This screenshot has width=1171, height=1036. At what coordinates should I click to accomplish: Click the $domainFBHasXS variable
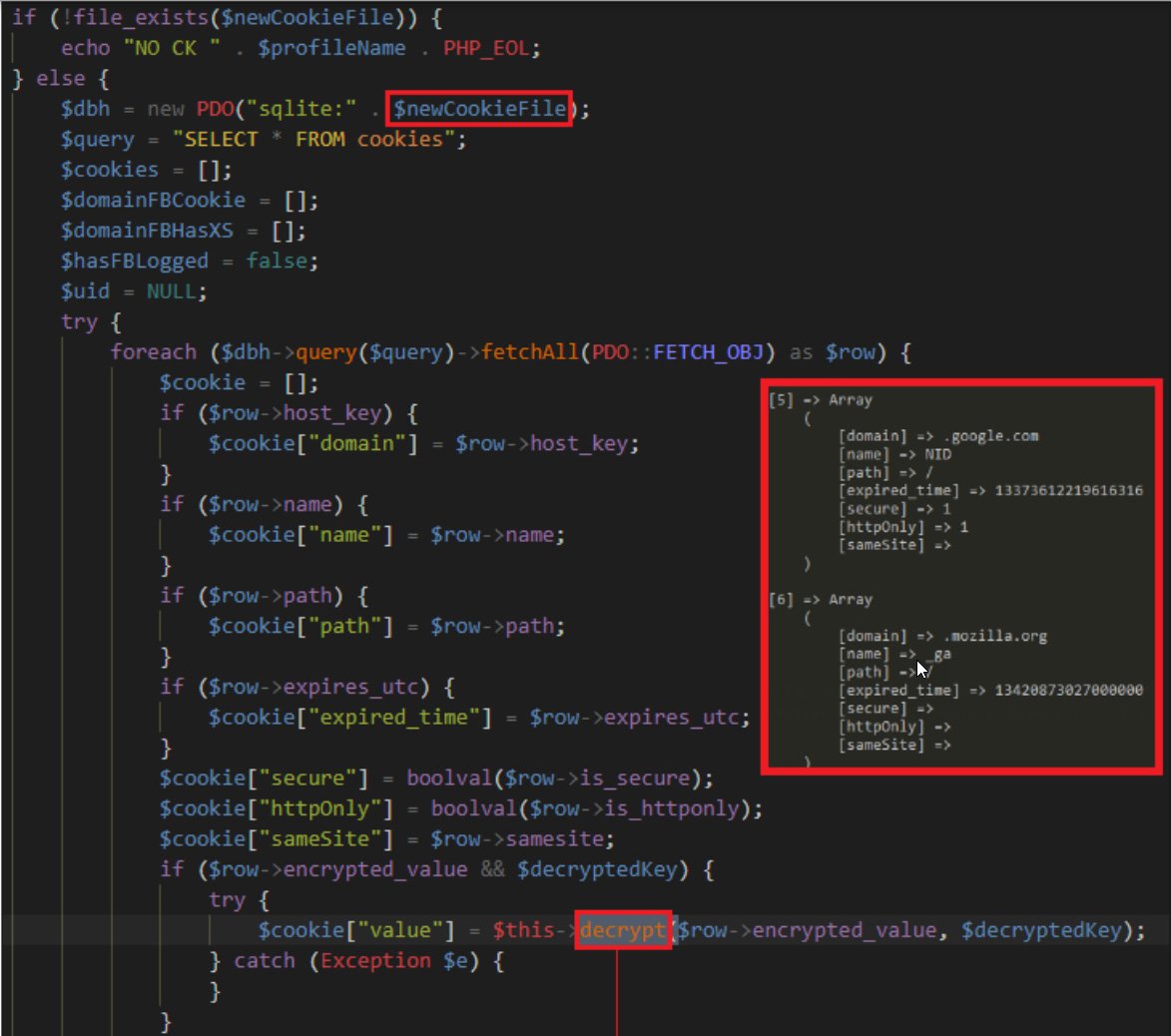(147, 231)
